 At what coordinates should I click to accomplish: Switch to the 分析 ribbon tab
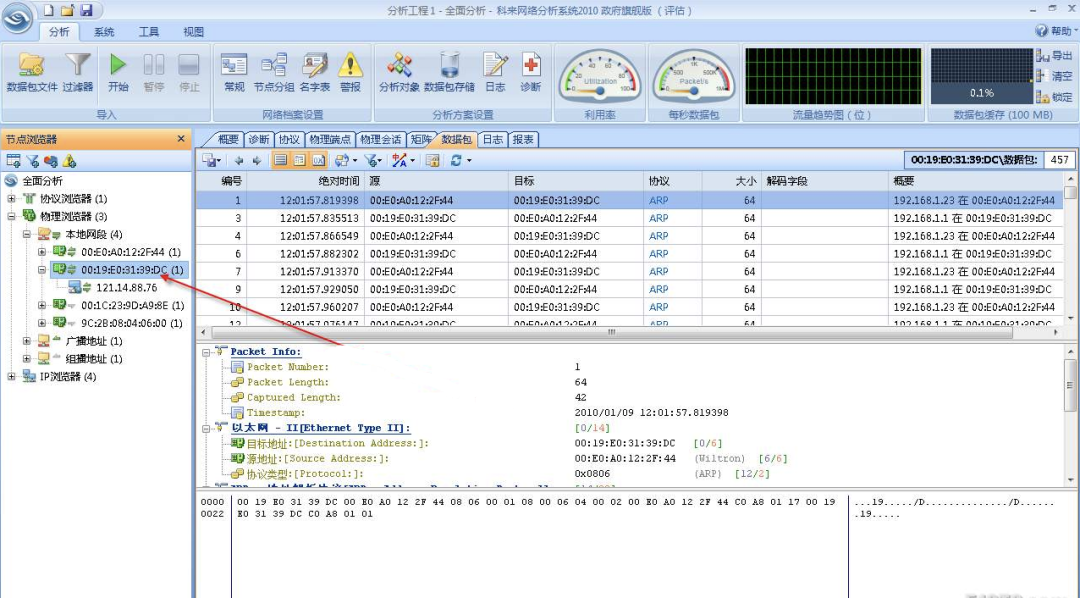tap(59, 32)
